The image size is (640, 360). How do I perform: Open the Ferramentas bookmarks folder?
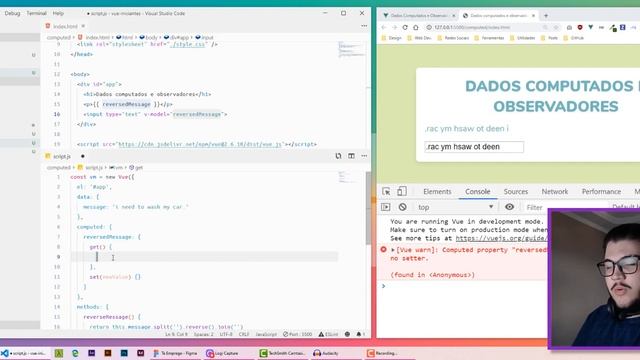coord(489,38)
